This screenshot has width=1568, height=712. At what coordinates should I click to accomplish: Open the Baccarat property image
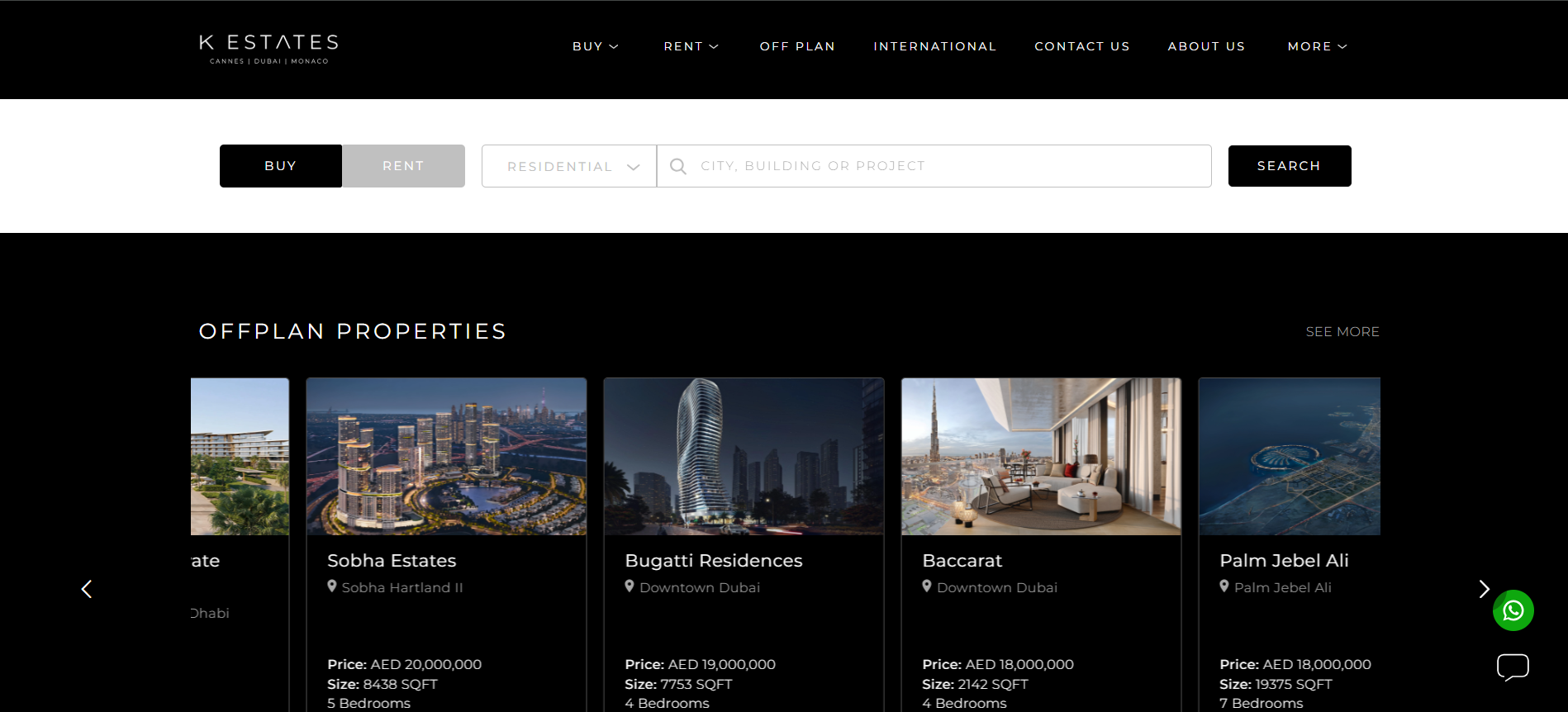1041,457
